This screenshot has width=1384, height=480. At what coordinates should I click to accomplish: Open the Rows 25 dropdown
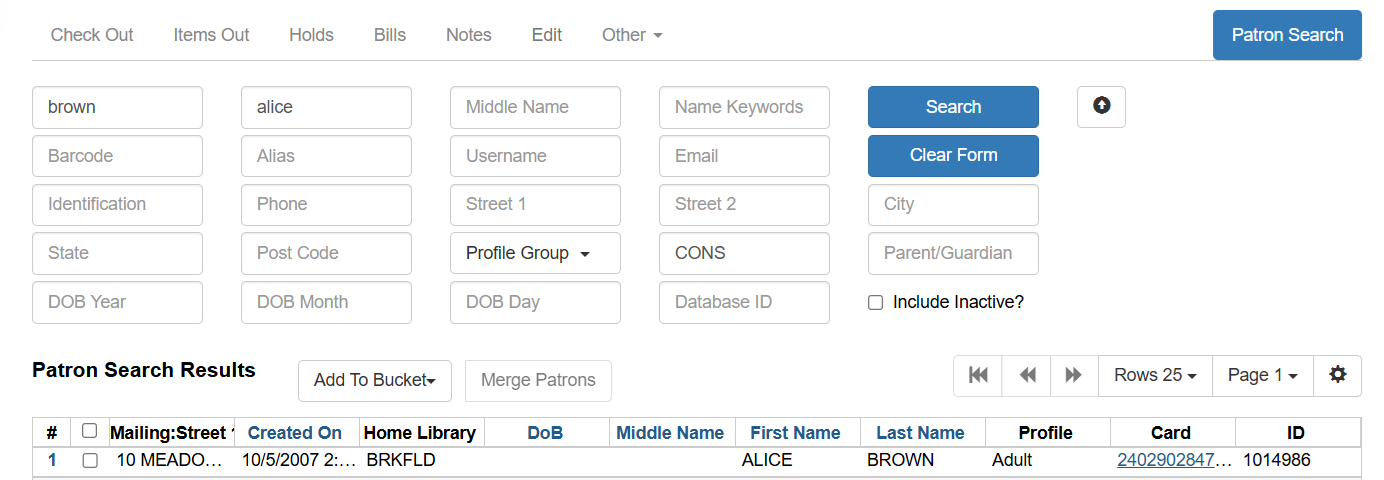1155,375
